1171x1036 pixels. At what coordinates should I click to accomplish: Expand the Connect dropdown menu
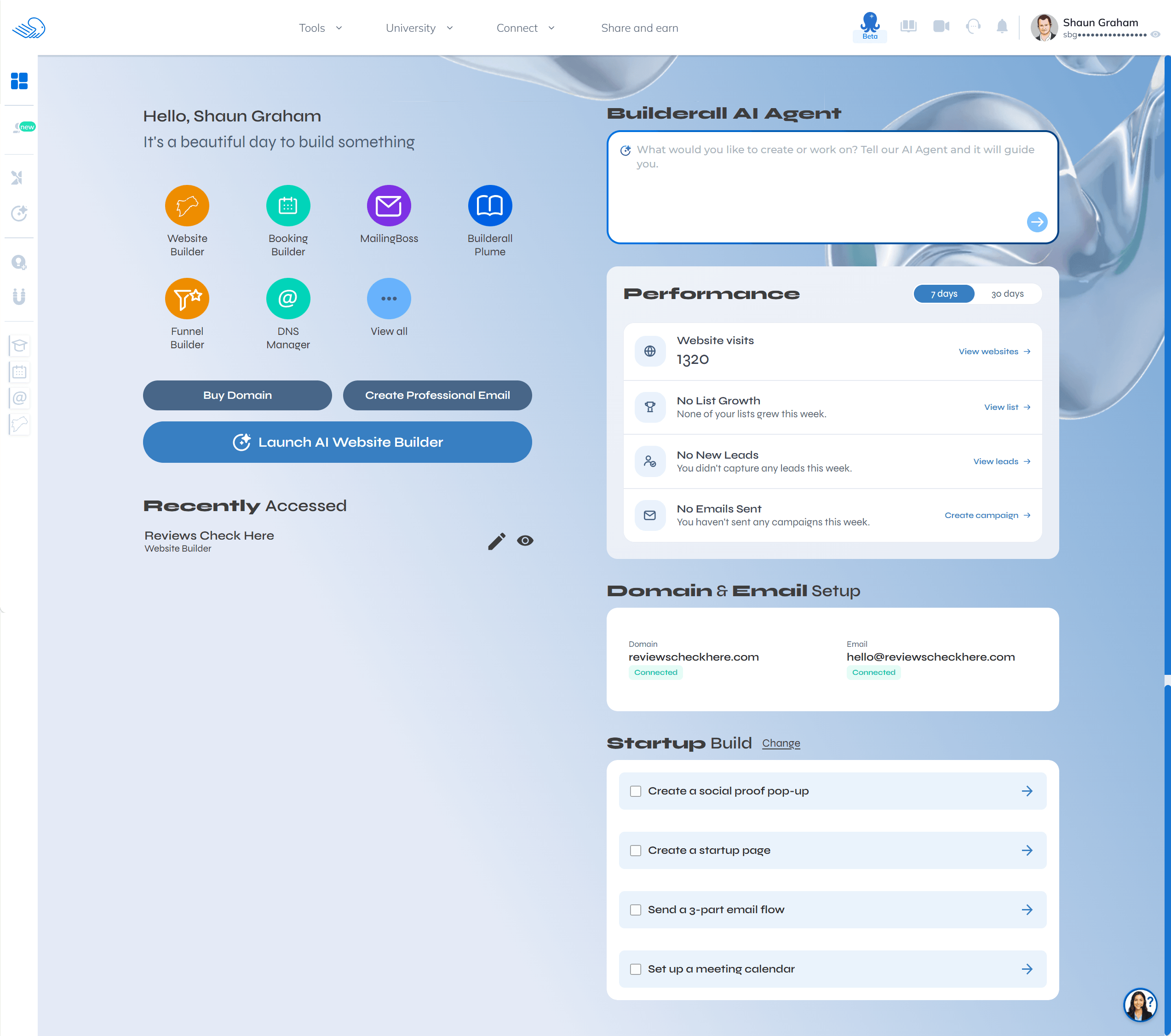[525, 28]
